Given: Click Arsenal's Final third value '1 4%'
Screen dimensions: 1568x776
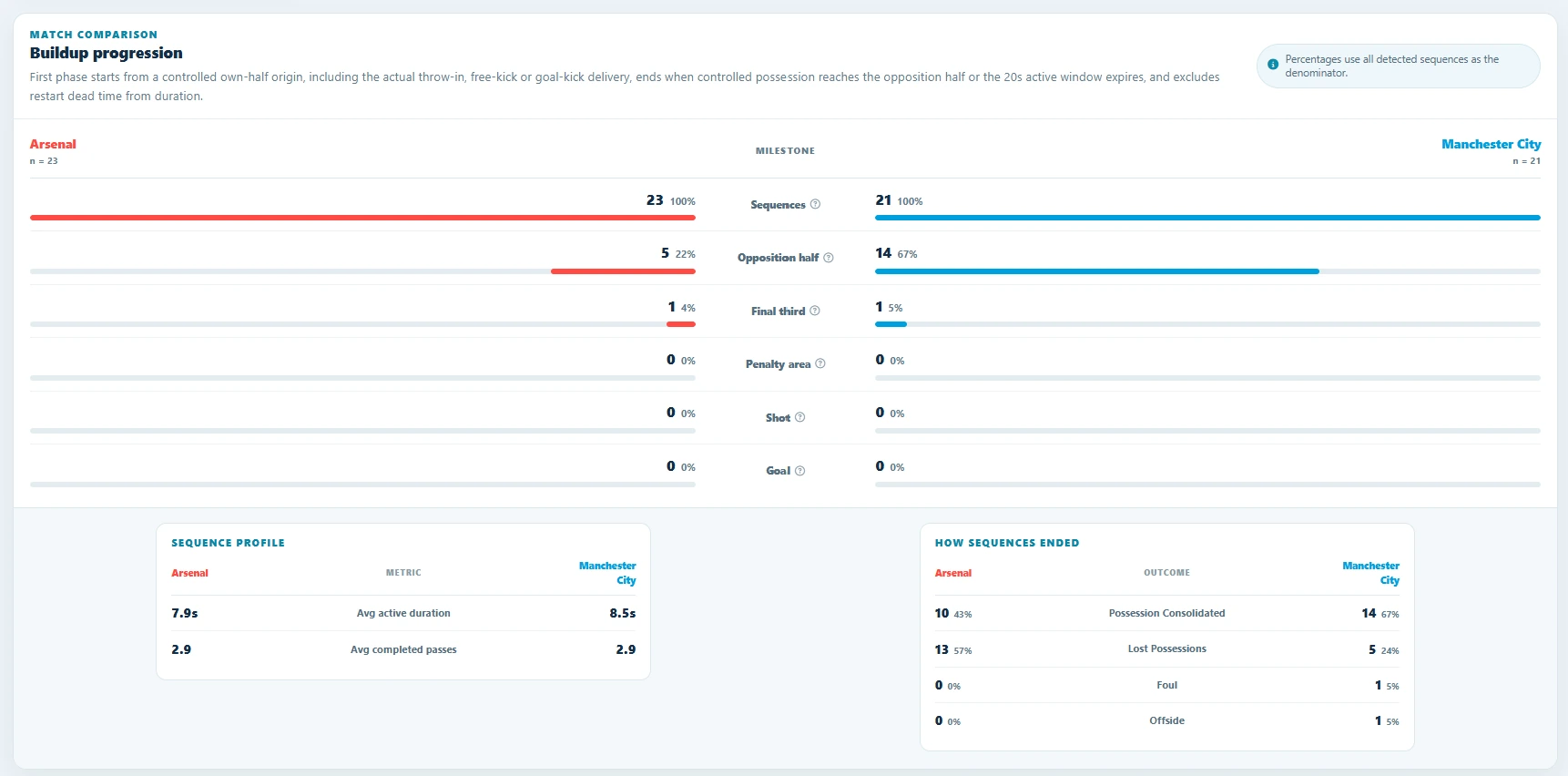Looking at the screenshot, I should (x=682, y=307).
